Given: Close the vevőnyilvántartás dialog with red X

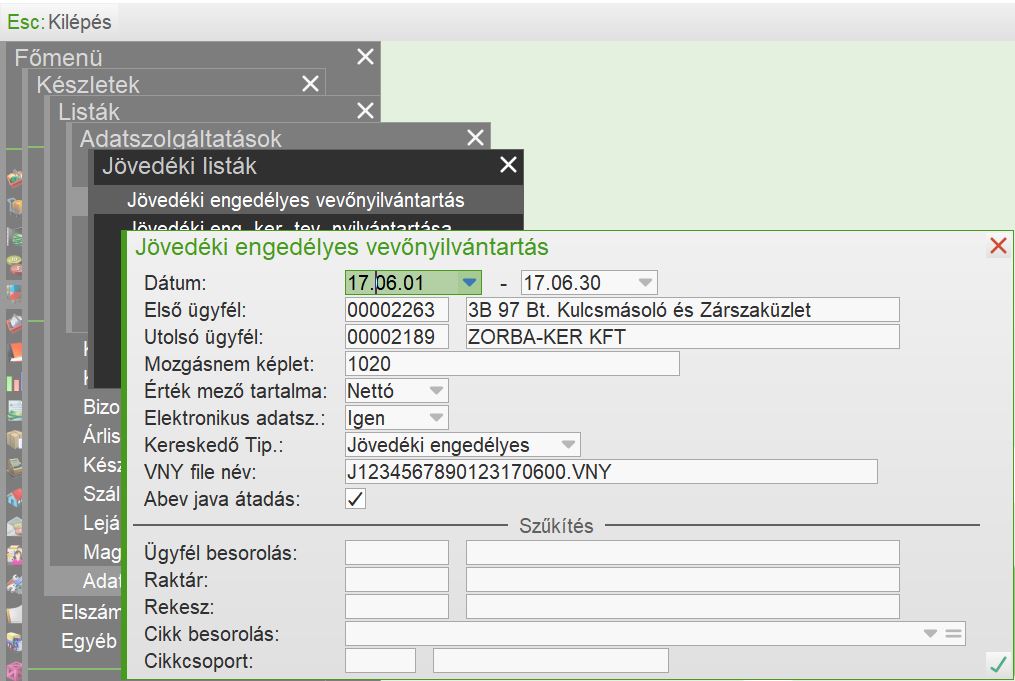Looking at the screenshot, I should tap(997, 246).
